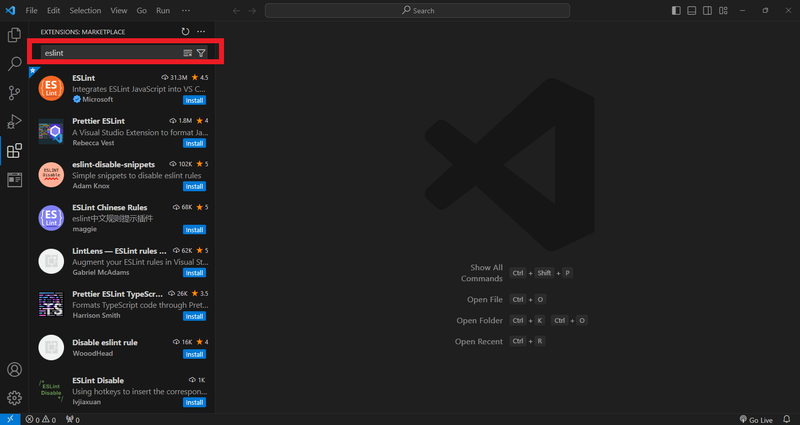
Task: Expand the overflow menu ellipsis in menu bar
Action: (186, 11)
